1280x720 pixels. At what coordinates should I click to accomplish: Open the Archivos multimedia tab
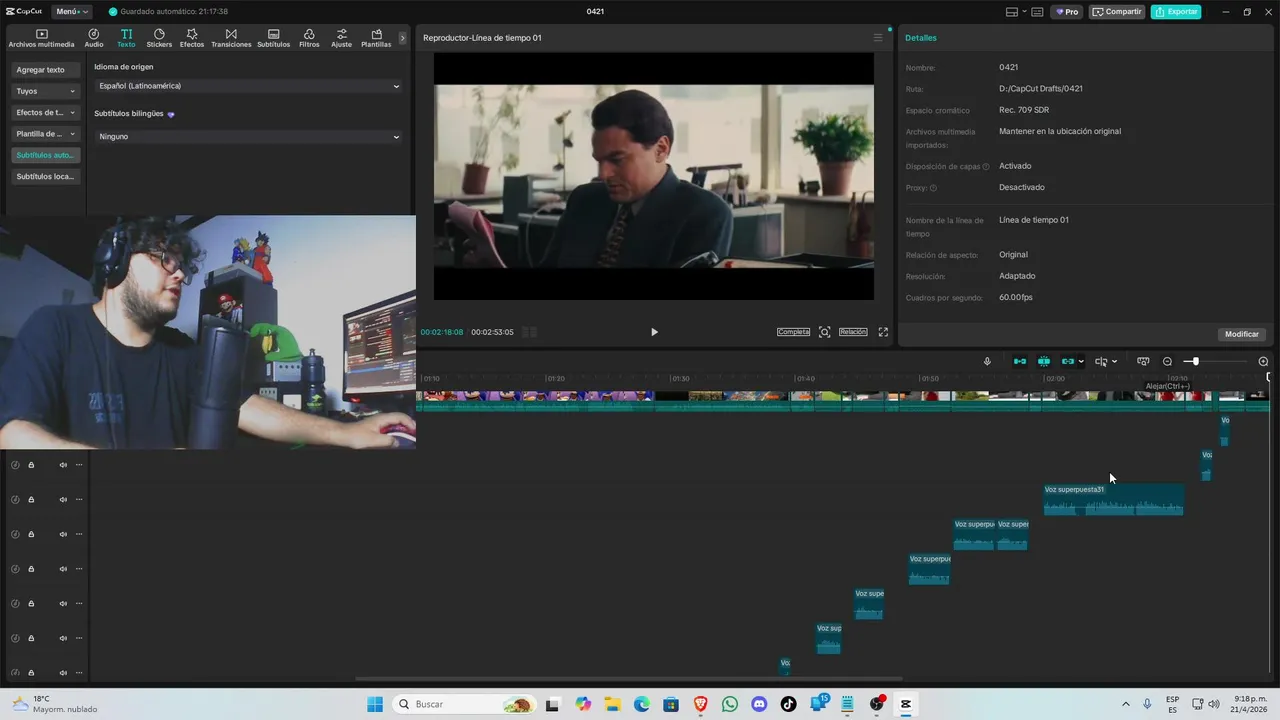pyautogui.click(x=41, y=38)
